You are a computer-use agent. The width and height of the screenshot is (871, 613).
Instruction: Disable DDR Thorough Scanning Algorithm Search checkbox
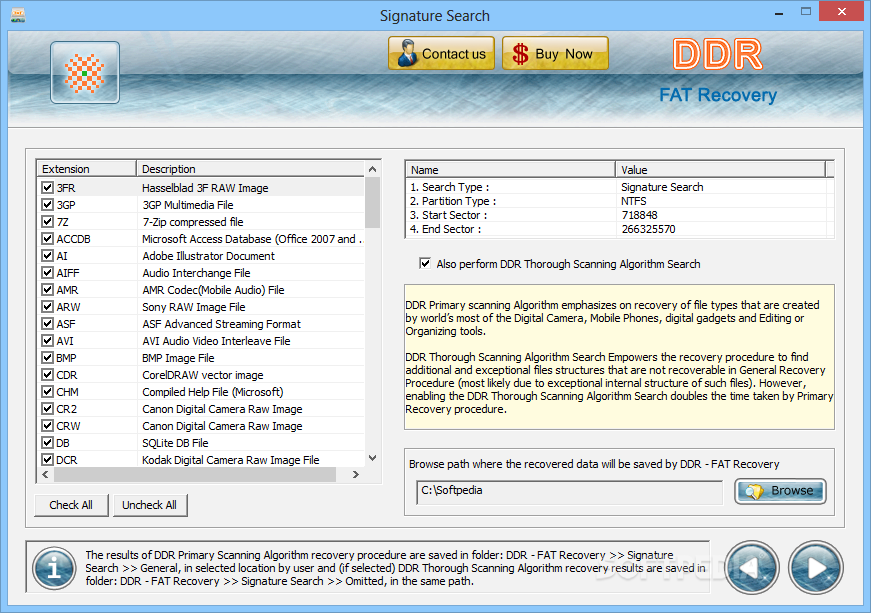pos(425,264)
